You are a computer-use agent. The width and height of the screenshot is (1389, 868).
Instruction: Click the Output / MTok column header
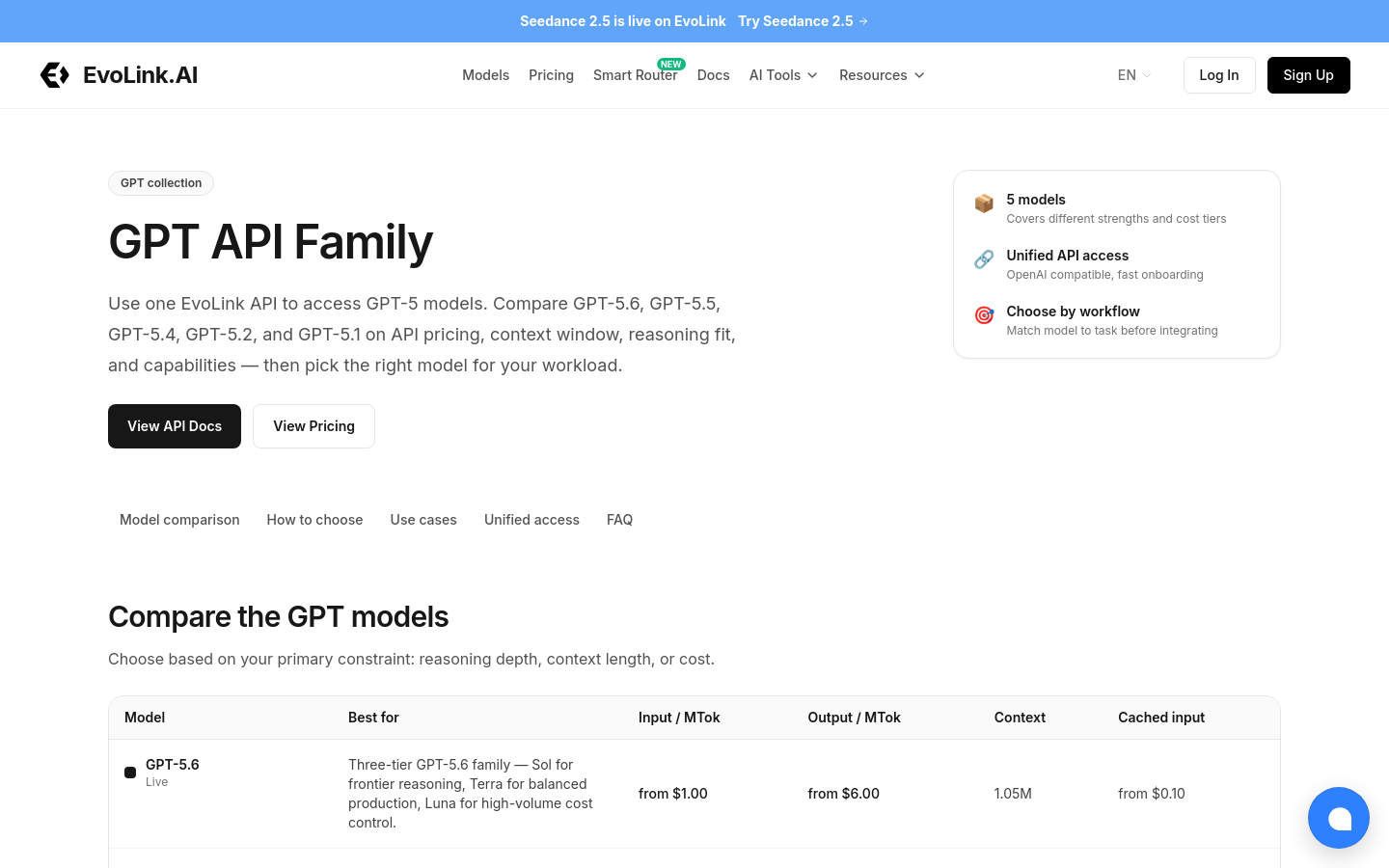(x=855, y=718)
